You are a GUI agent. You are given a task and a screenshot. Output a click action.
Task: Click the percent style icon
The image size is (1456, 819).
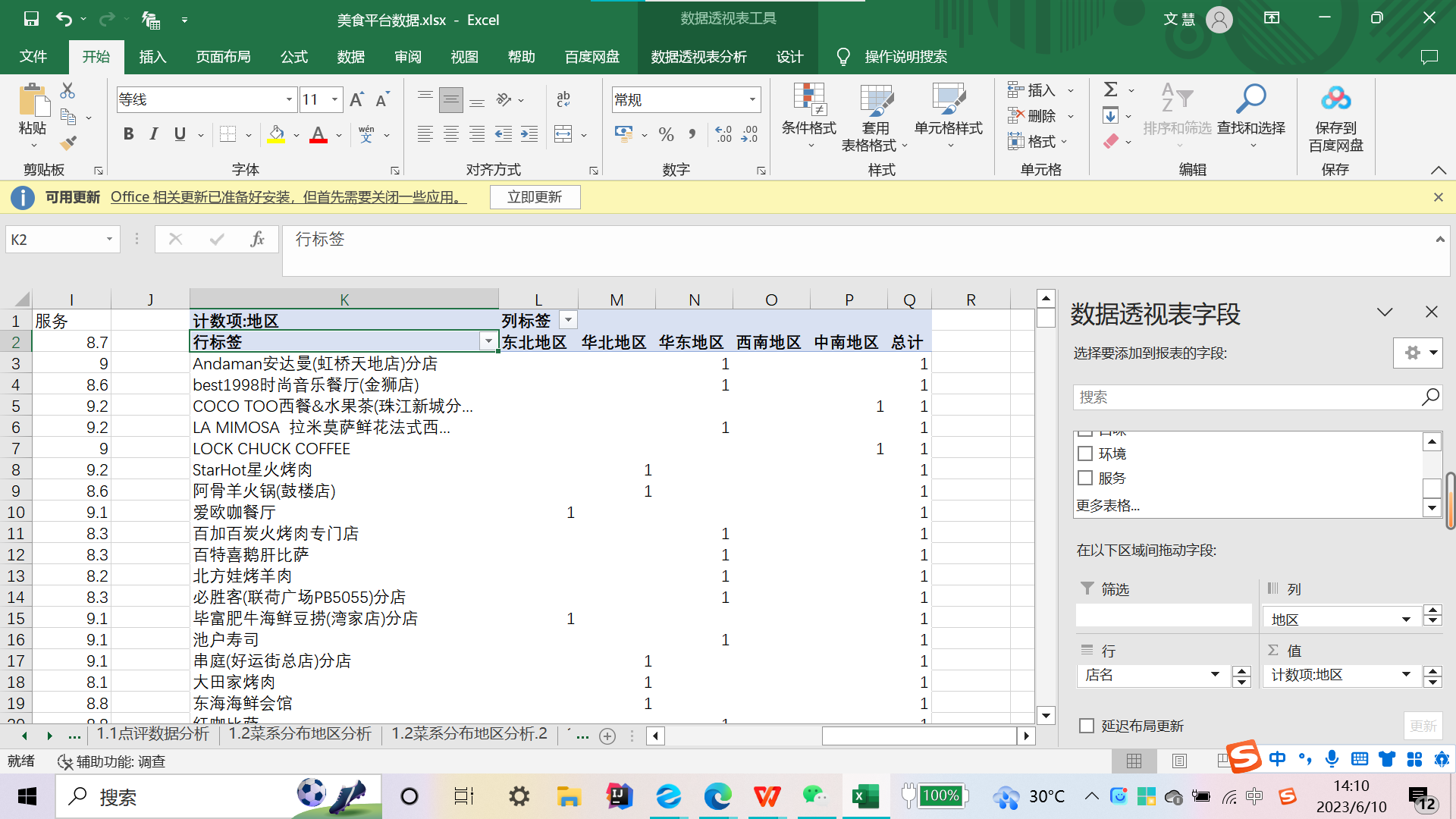666,135
